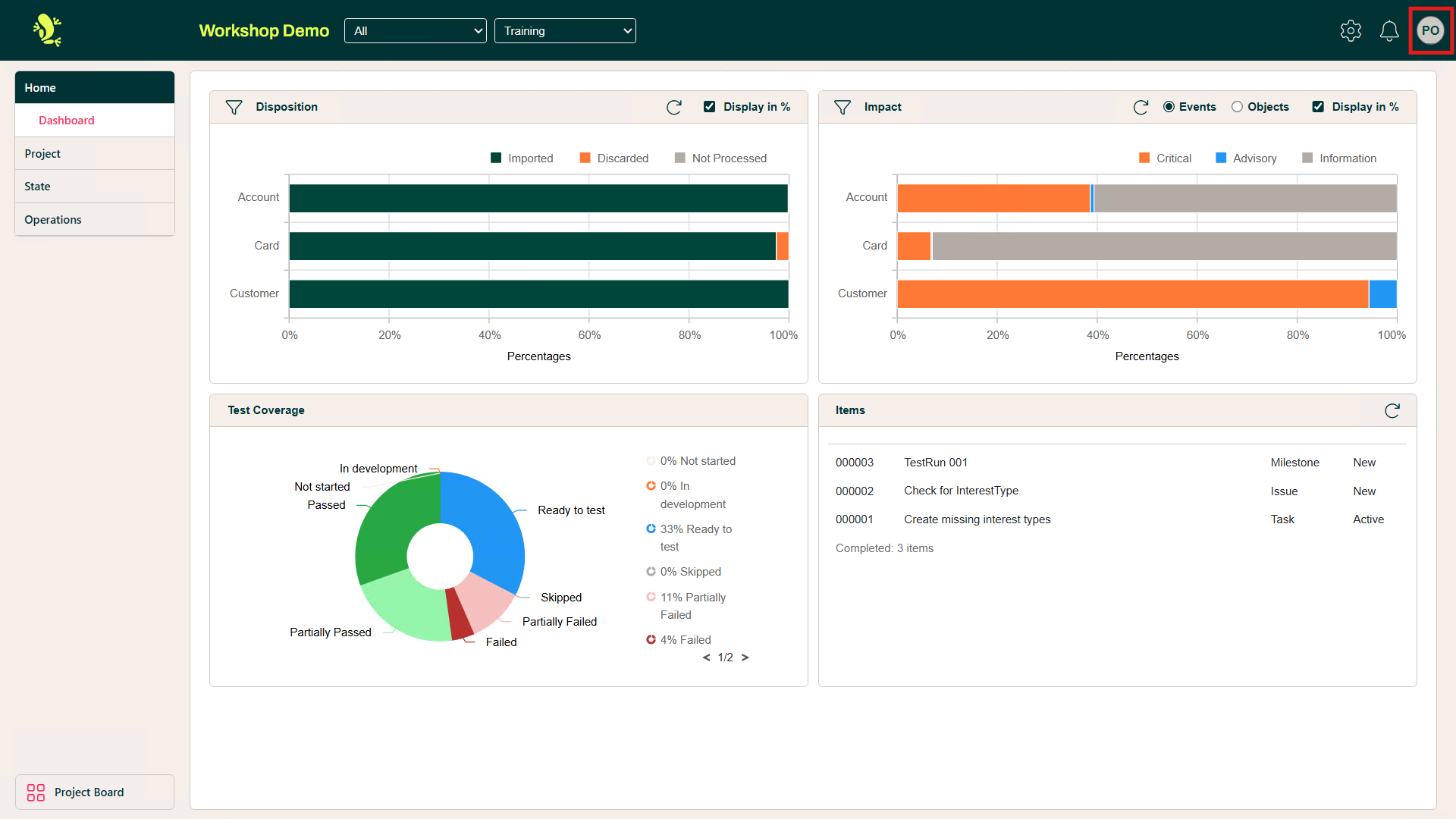The height and width of the screenshot is (819, 1456).
Task: Open the PO user profile avatar
Action: [x=1430, y=30]
